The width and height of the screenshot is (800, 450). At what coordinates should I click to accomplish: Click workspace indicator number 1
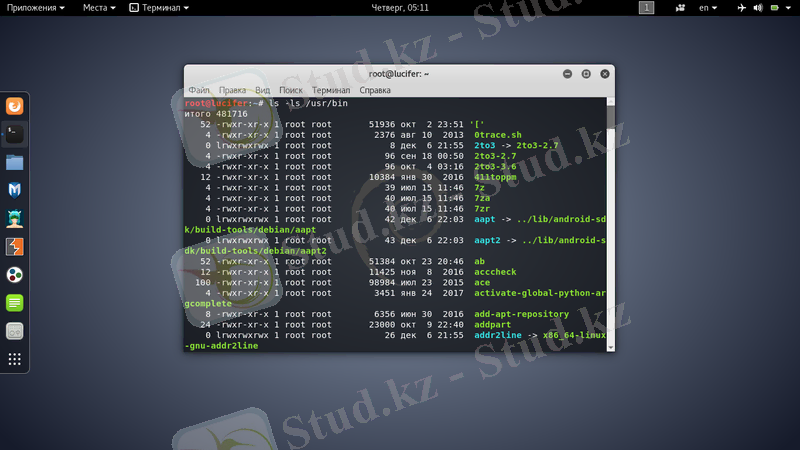tap(646, 8)
